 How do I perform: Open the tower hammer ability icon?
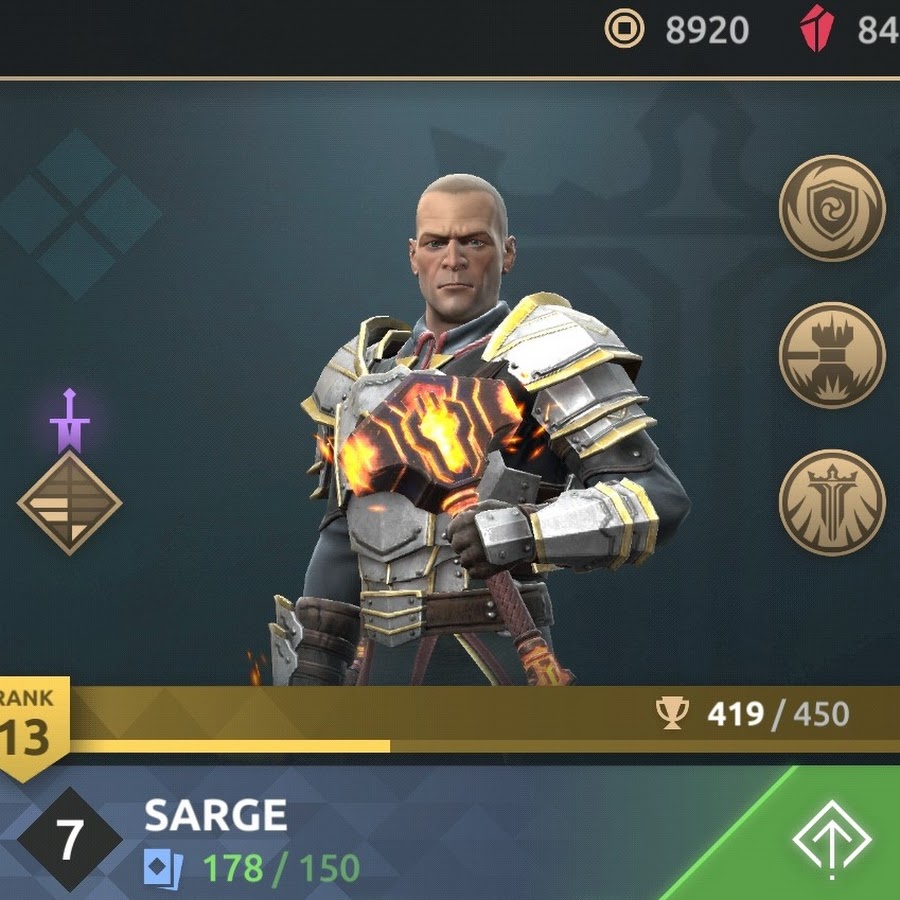832,355
